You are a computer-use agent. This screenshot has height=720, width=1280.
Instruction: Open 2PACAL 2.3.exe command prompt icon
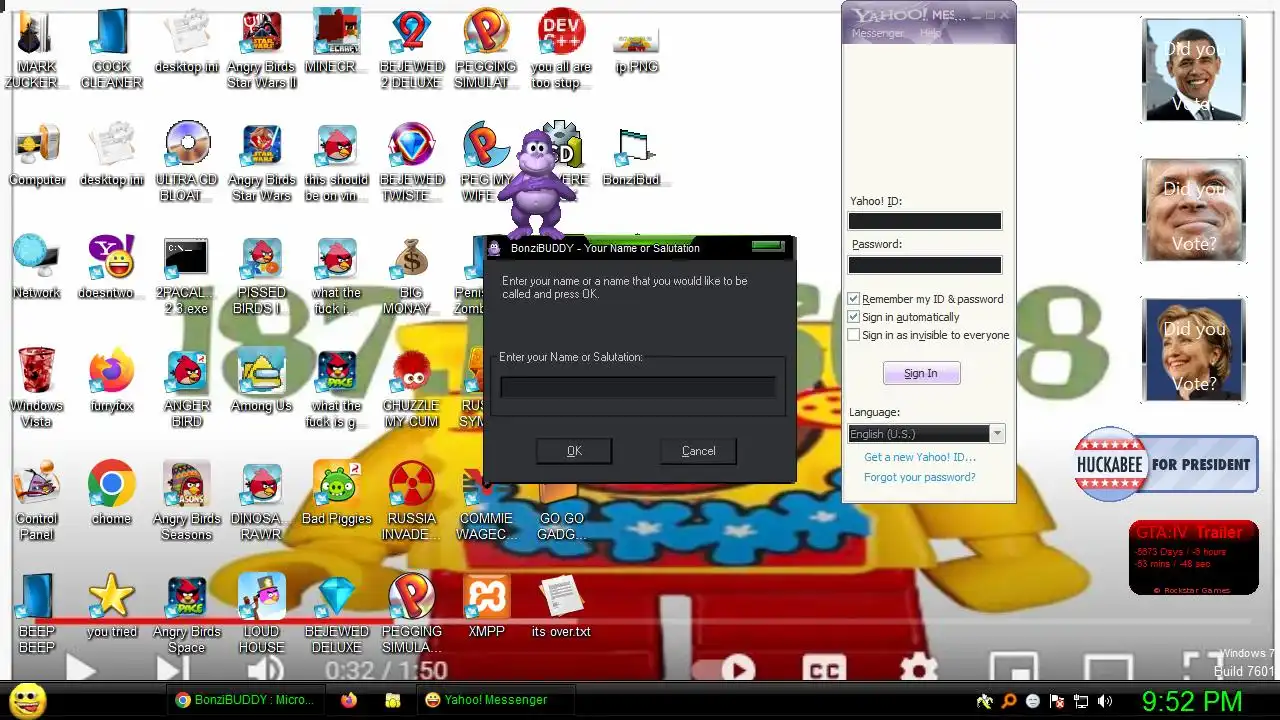click(187, 273)
